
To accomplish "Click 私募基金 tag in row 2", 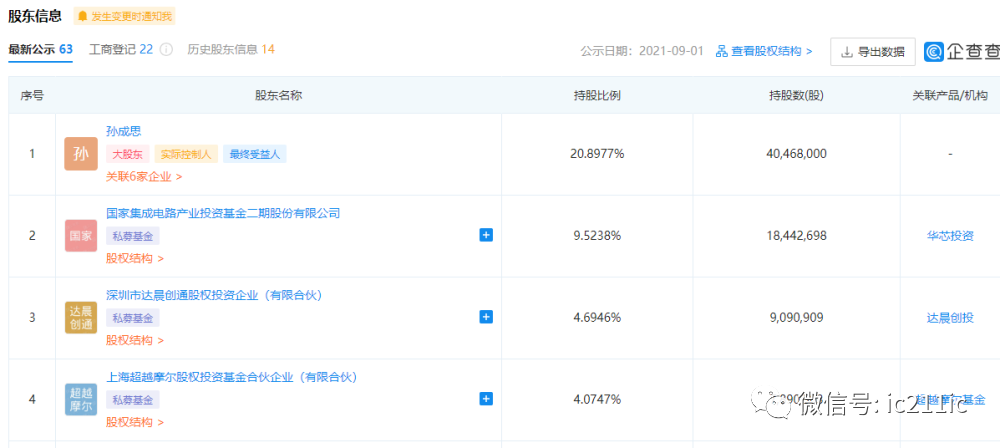I will pyautogui.click(x=133, y=235).
